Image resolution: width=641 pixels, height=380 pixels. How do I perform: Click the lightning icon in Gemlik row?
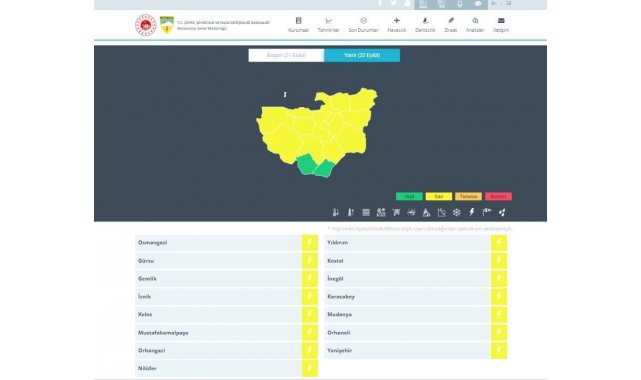pyautogui.click(x=309, y=278)
